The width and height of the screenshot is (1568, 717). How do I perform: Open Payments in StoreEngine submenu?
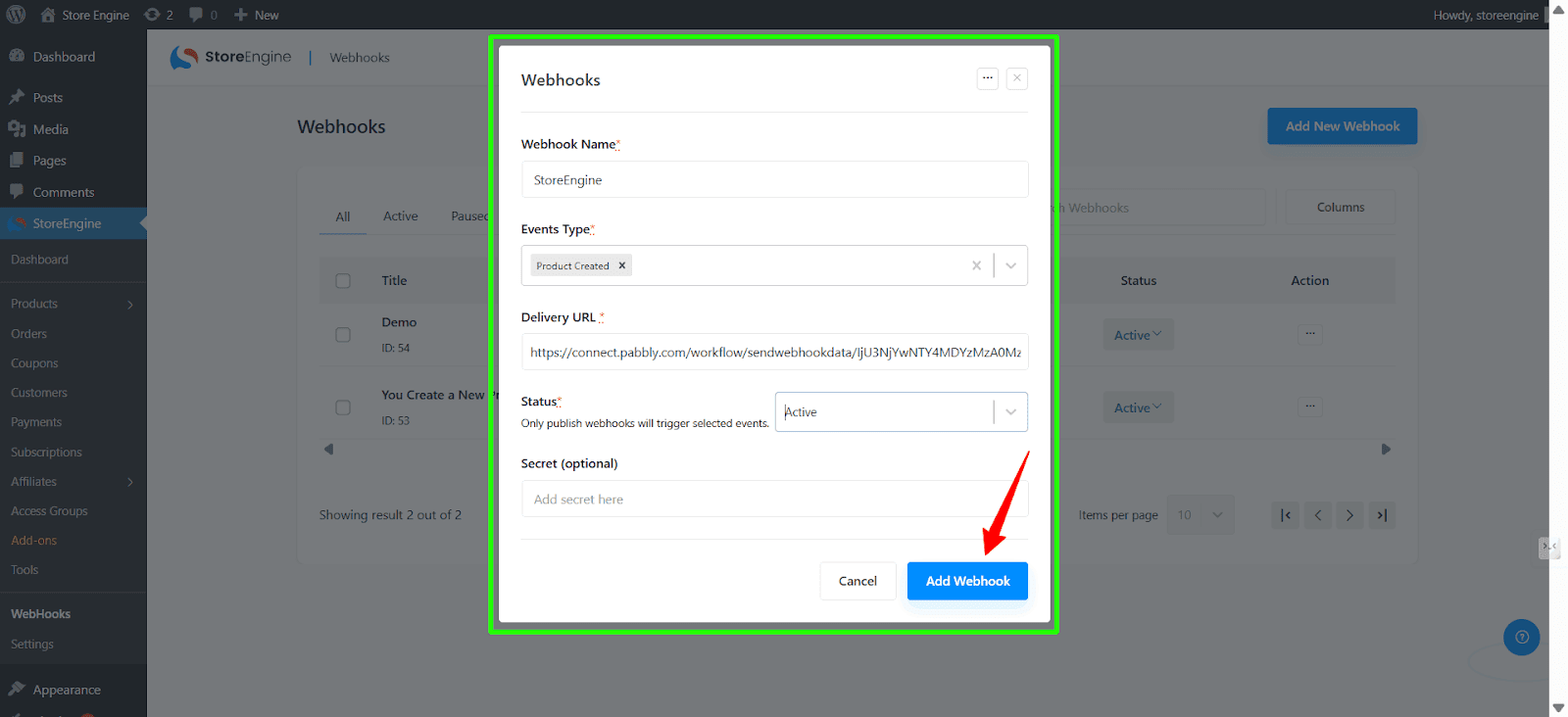click(x=36, y=422)
